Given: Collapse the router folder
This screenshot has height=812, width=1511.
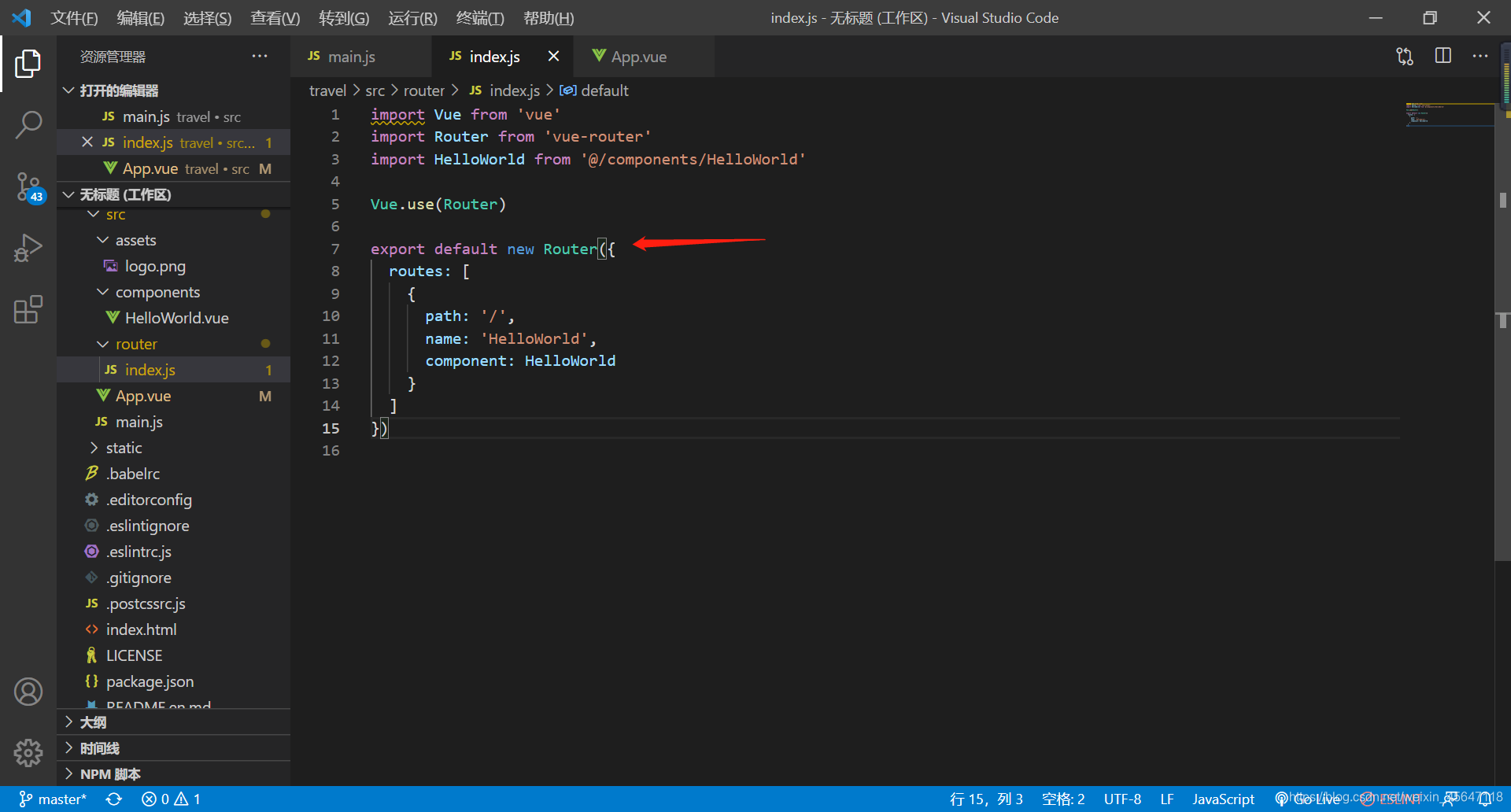Looking at the screenshot, I should tap(173, 344).
